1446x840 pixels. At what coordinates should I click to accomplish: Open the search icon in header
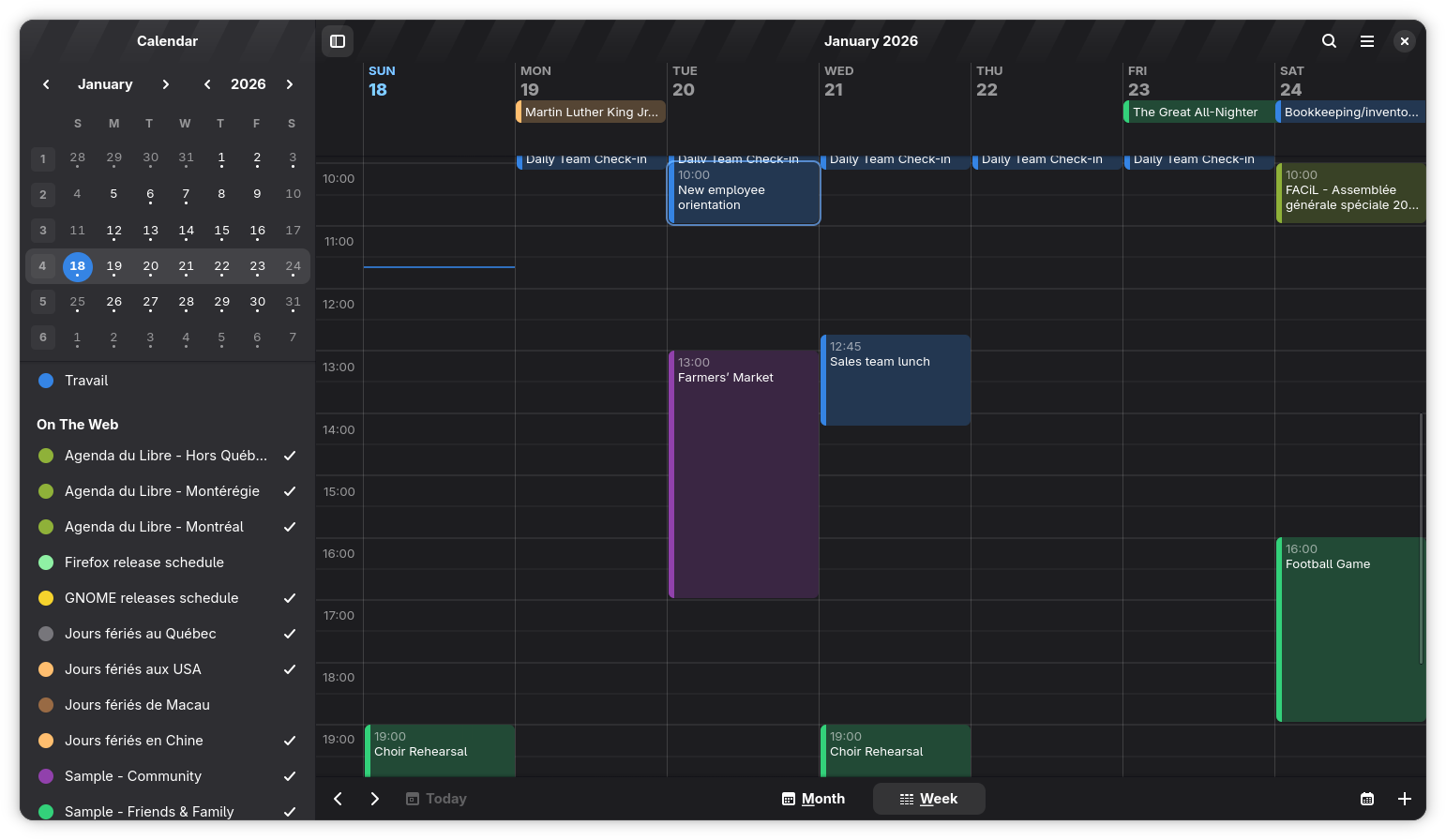[1329, 41]
